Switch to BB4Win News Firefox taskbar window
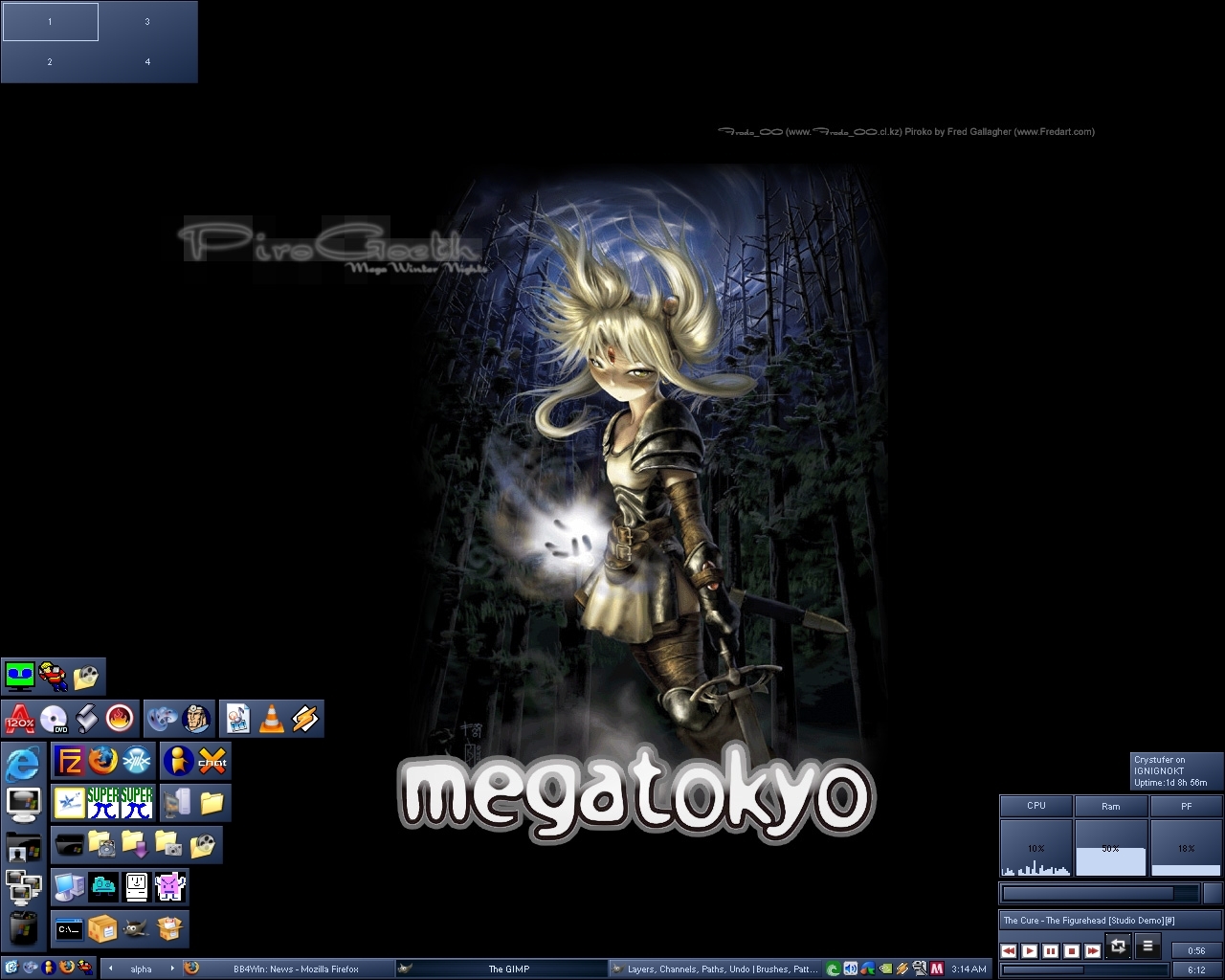The image size is (1225, 980). (x=286, y=969)
